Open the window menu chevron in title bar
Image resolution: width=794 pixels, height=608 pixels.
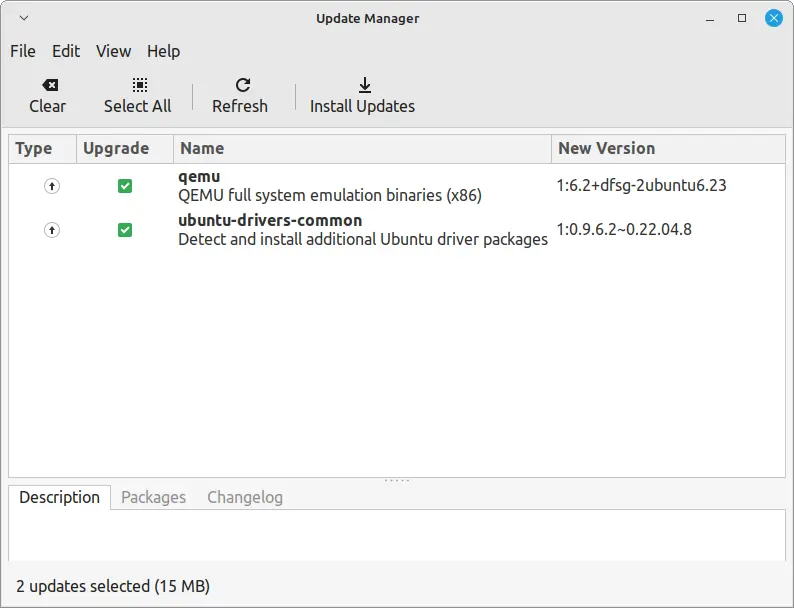[x=24, y=18]
